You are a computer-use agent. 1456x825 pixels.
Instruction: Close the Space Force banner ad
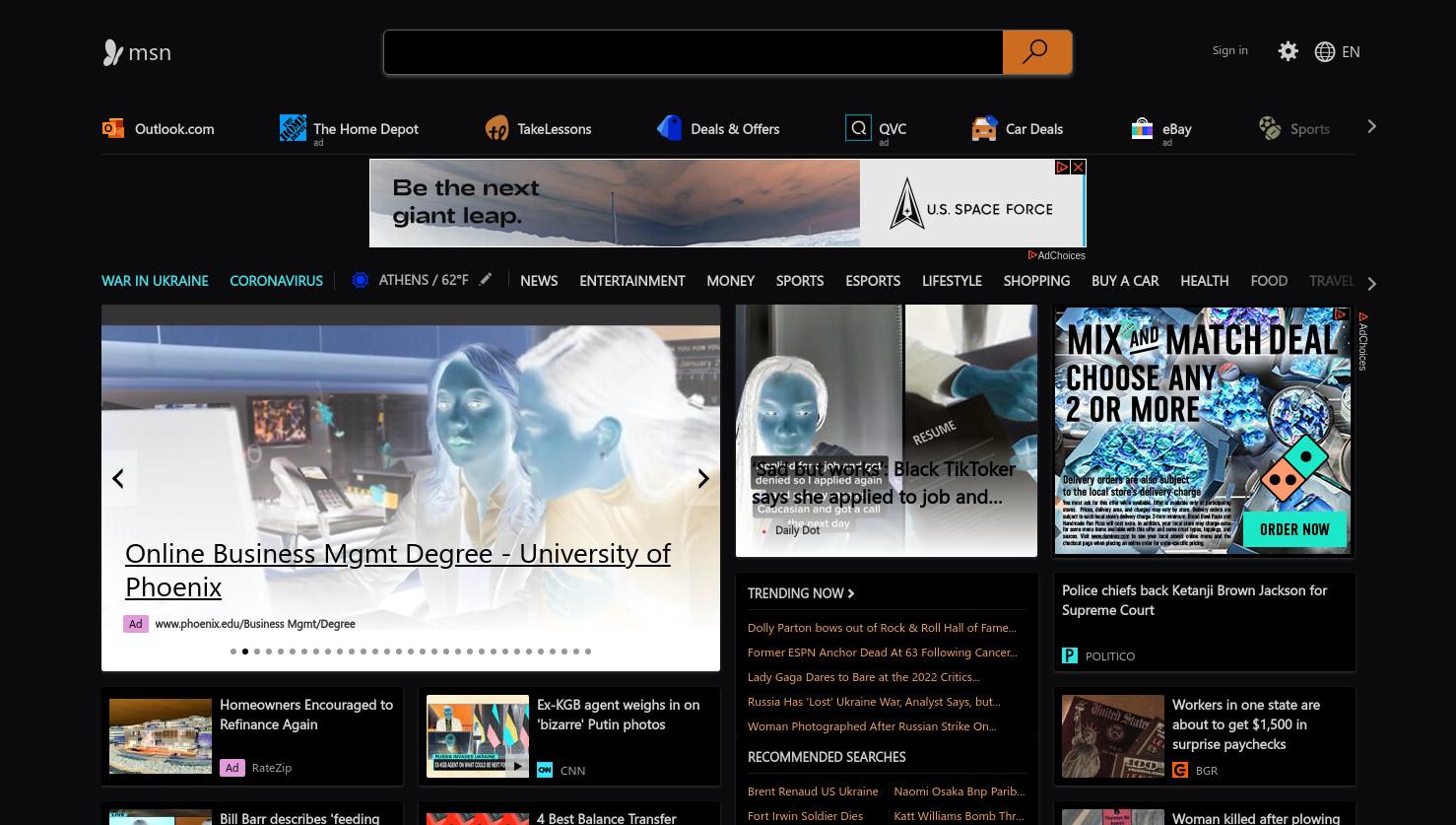(x=1078, y=168)
